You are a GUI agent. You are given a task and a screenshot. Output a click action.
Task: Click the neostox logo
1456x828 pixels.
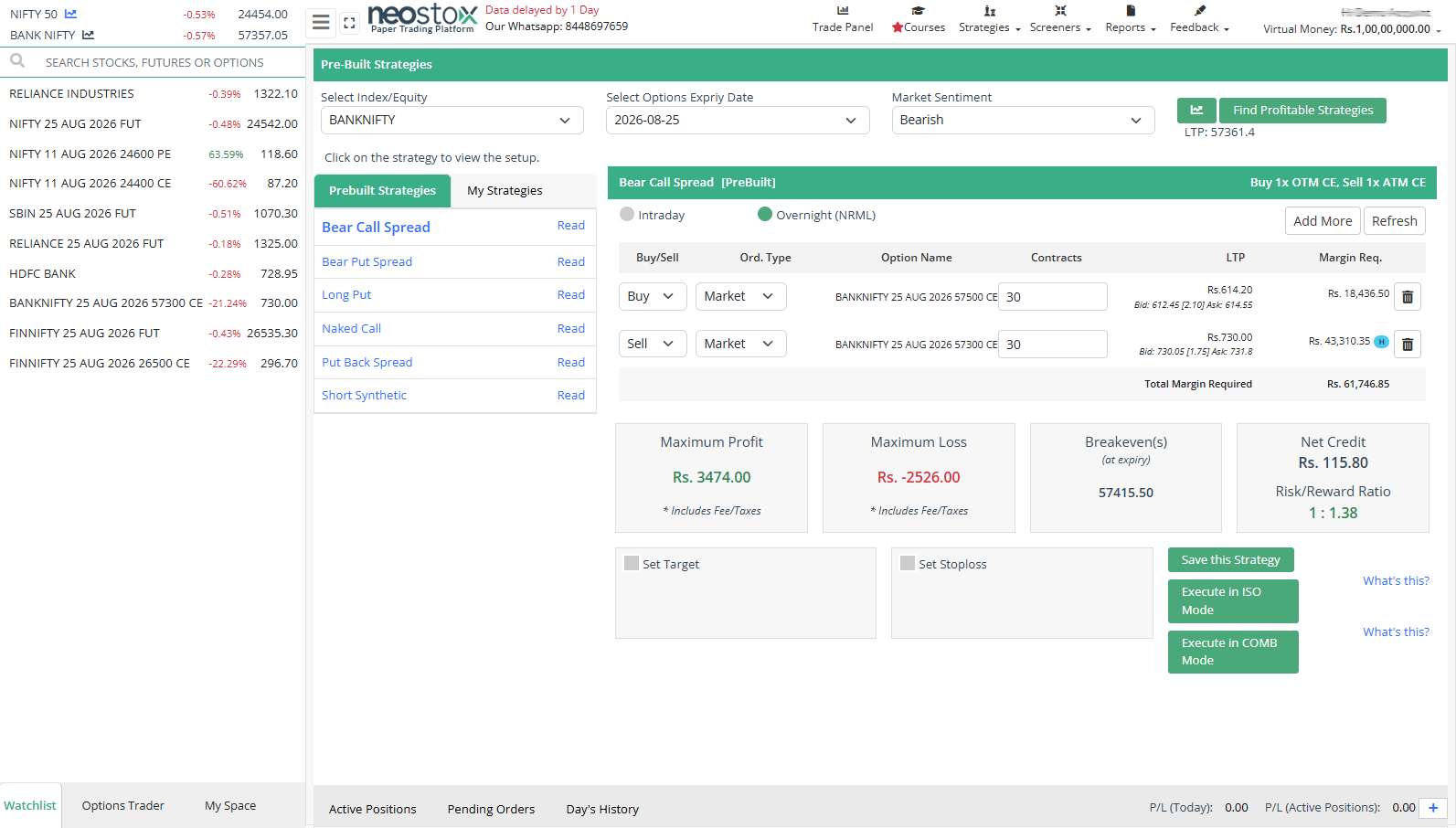point(422,17)
